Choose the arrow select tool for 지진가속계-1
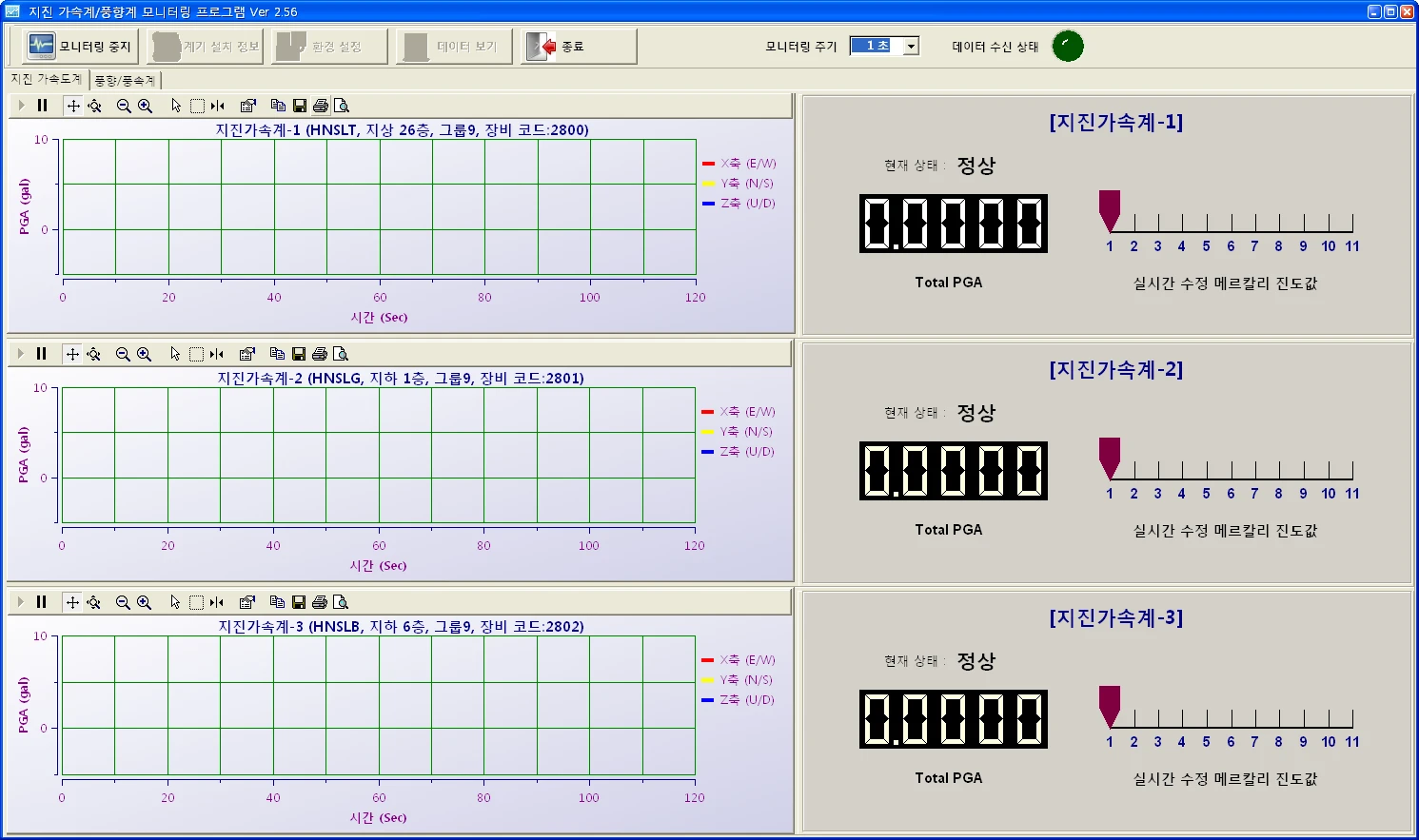The height and width of the screenshot is (840, 1419). coord(176,106)
